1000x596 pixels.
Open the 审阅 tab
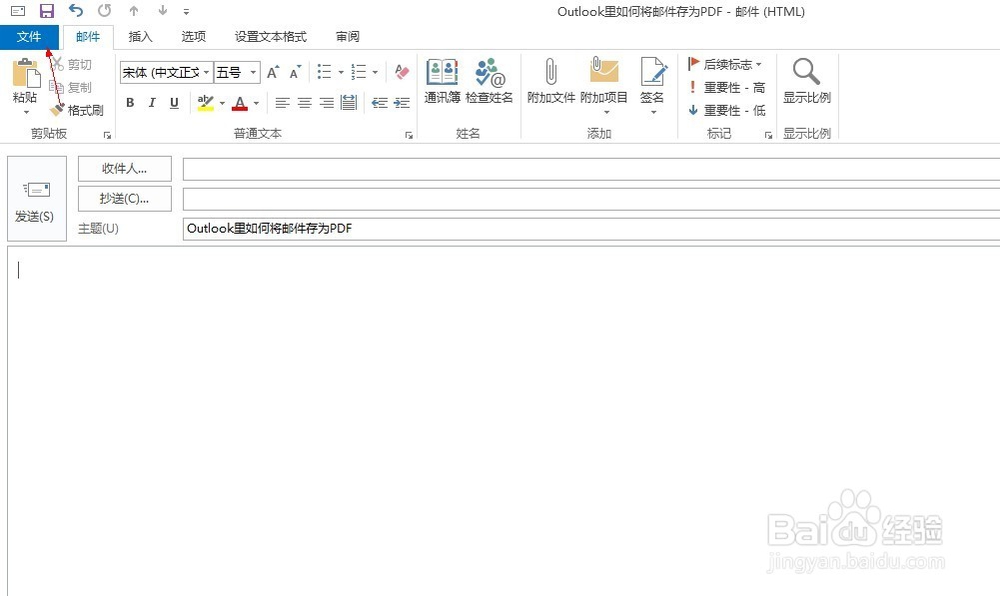pyautogui.click(x=348, y=37)
